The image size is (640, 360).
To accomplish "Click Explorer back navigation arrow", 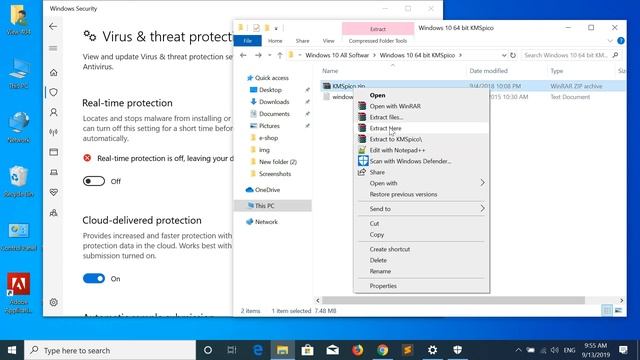I will [243, 55].
